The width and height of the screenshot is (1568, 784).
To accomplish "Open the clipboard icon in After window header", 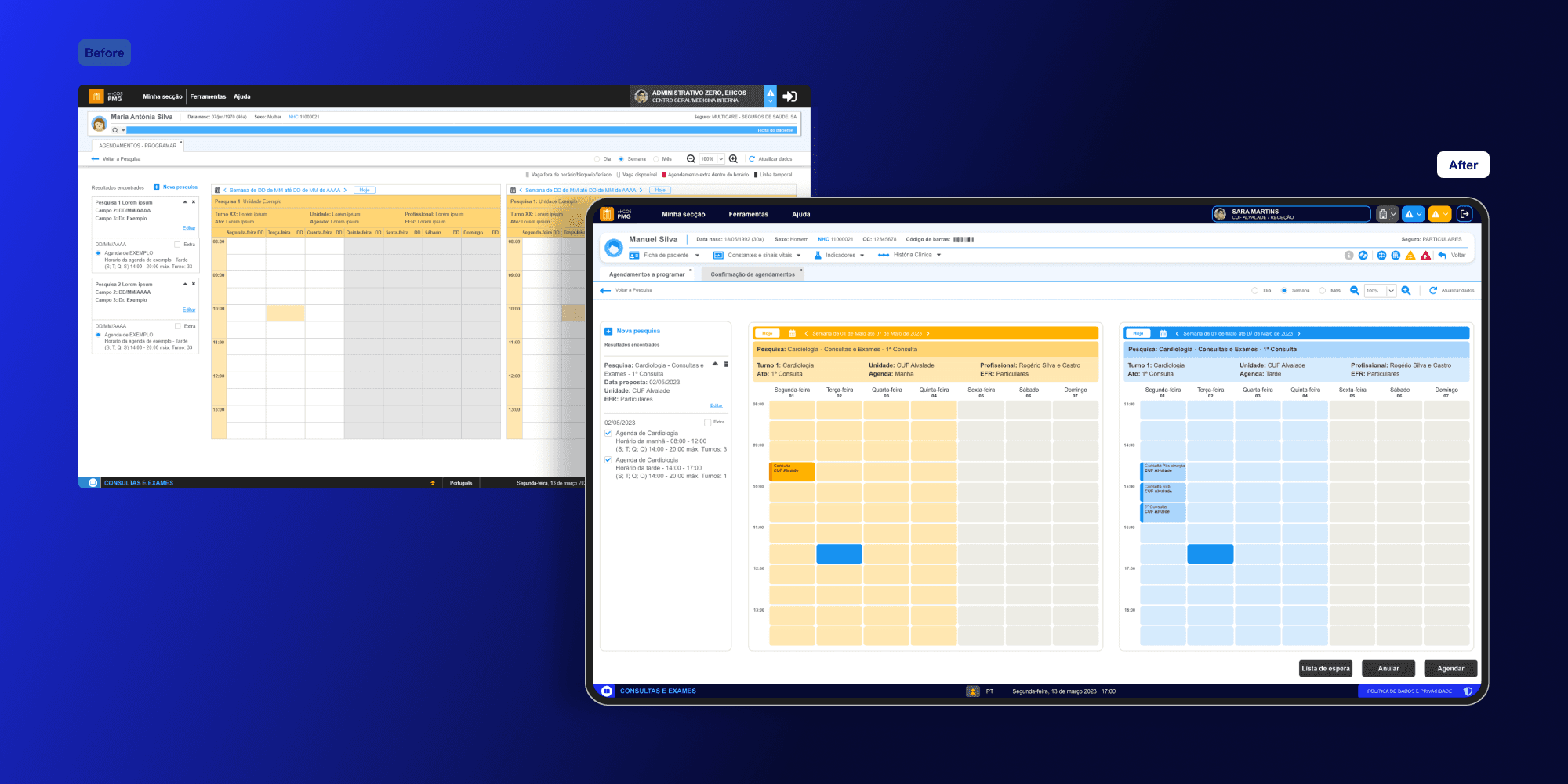I will 1383,214.
